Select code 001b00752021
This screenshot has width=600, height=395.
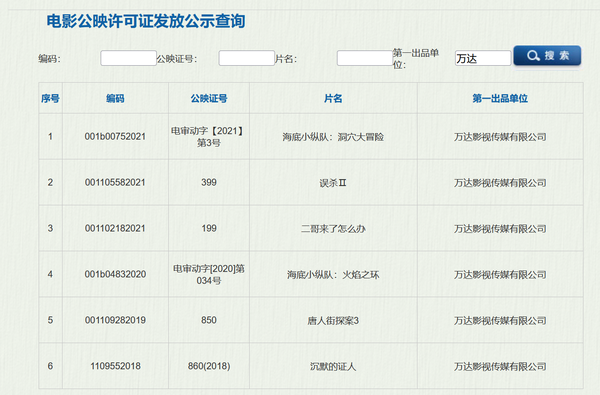point(115,137)
